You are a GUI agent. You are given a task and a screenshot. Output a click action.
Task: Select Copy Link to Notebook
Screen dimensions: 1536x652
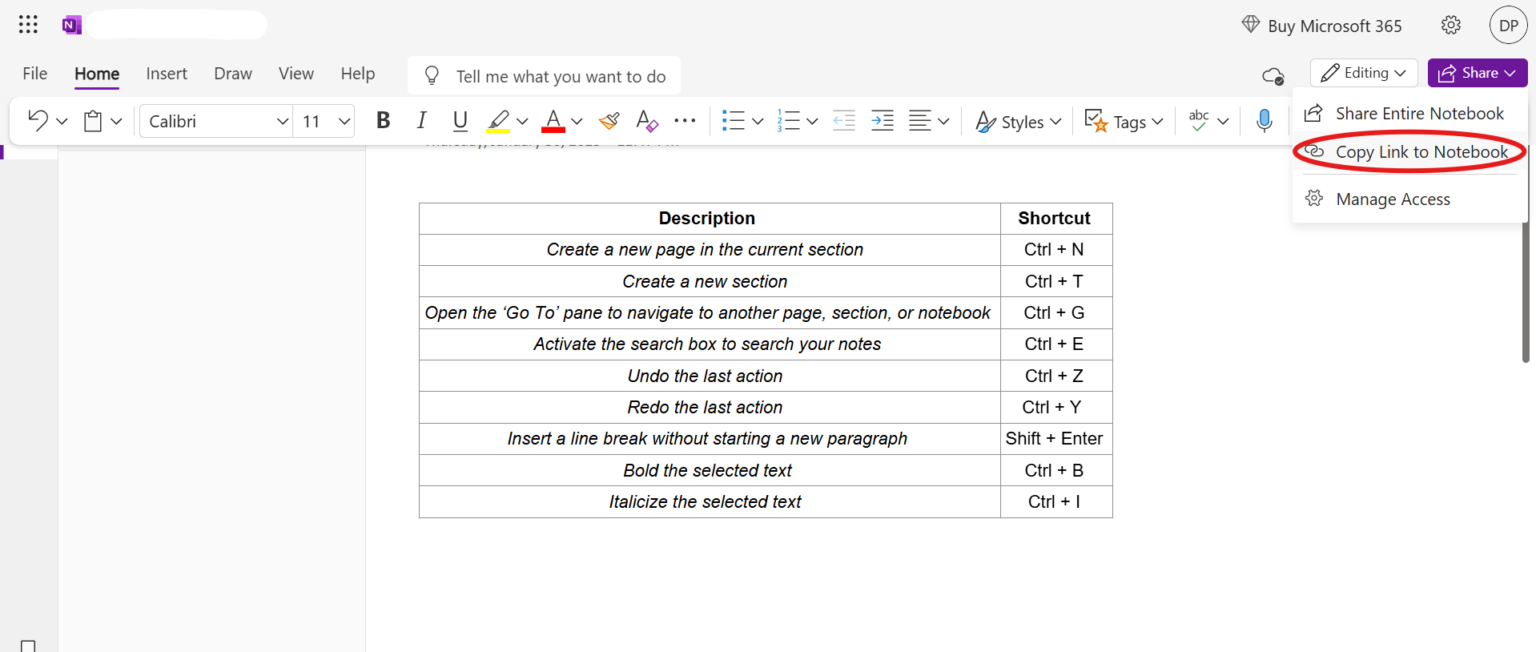point(1423,151)
